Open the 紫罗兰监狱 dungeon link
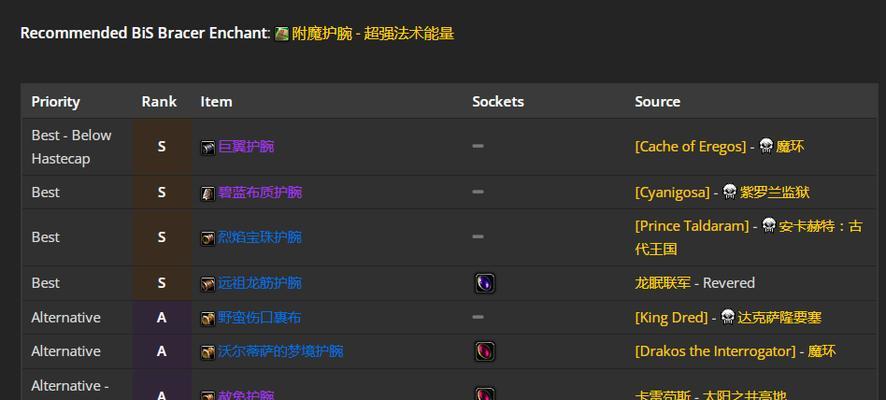Image resolution: width=886 pixels, height=400 pixels. pyautogui.click(x=775, y=192)
